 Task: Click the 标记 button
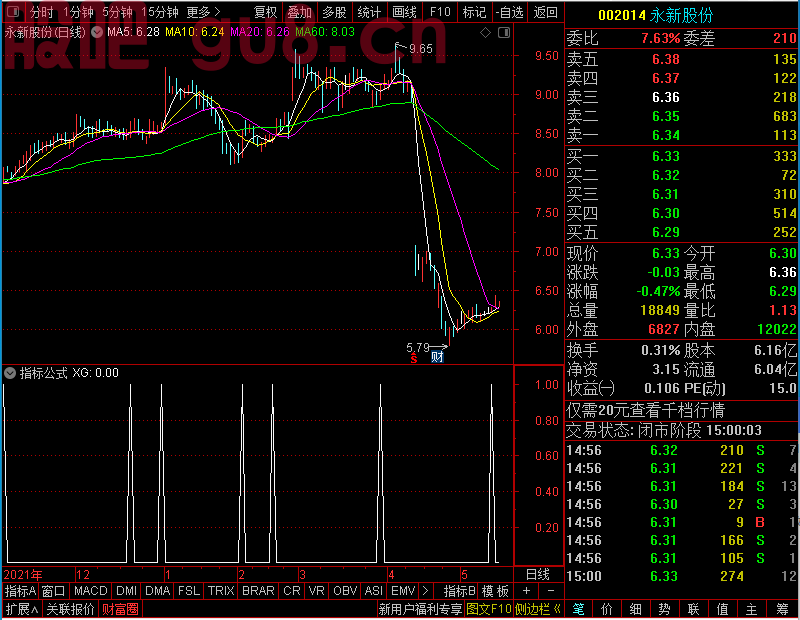tap(474, 12)
